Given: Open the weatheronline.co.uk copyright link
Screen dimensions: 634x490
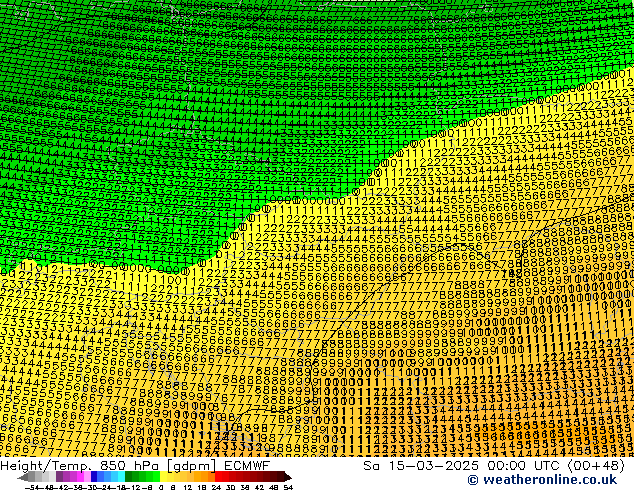Looking at the screenshot, I should click(x=542, y=480).
